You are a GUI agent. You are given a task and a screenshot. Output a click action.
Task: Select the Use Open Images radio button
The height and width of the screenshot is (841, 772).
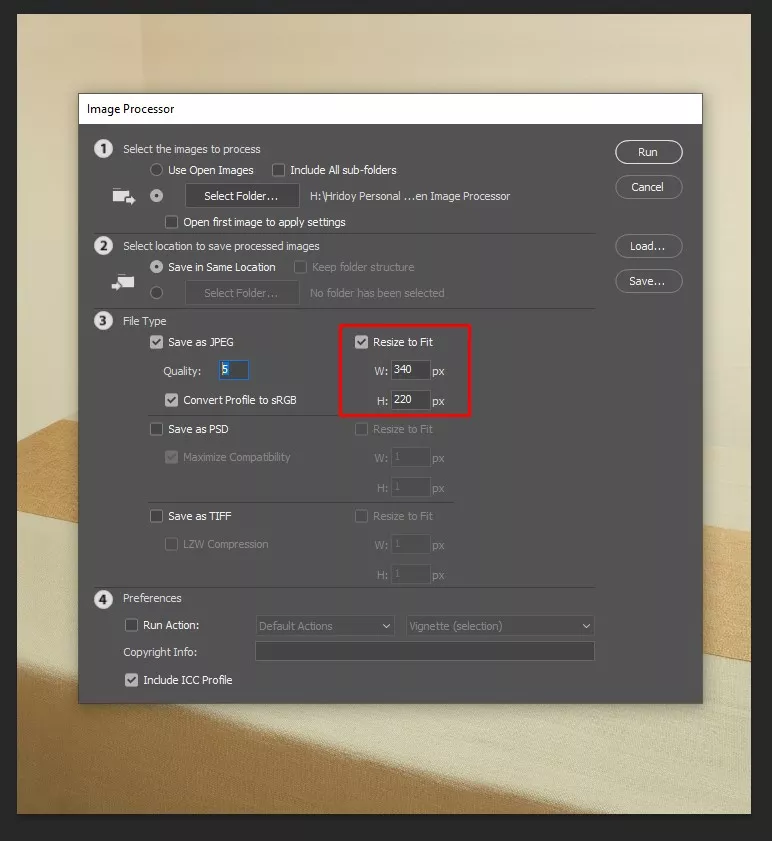click(x=156, y=170)
